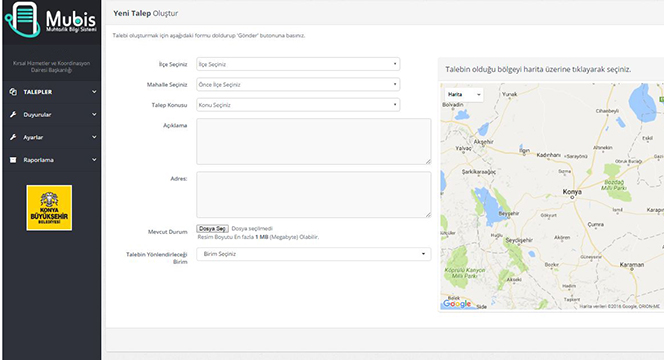This screenshot has height=360, width=664.
Task: Click the Mubis logo icon
Action: pos(22,19)
